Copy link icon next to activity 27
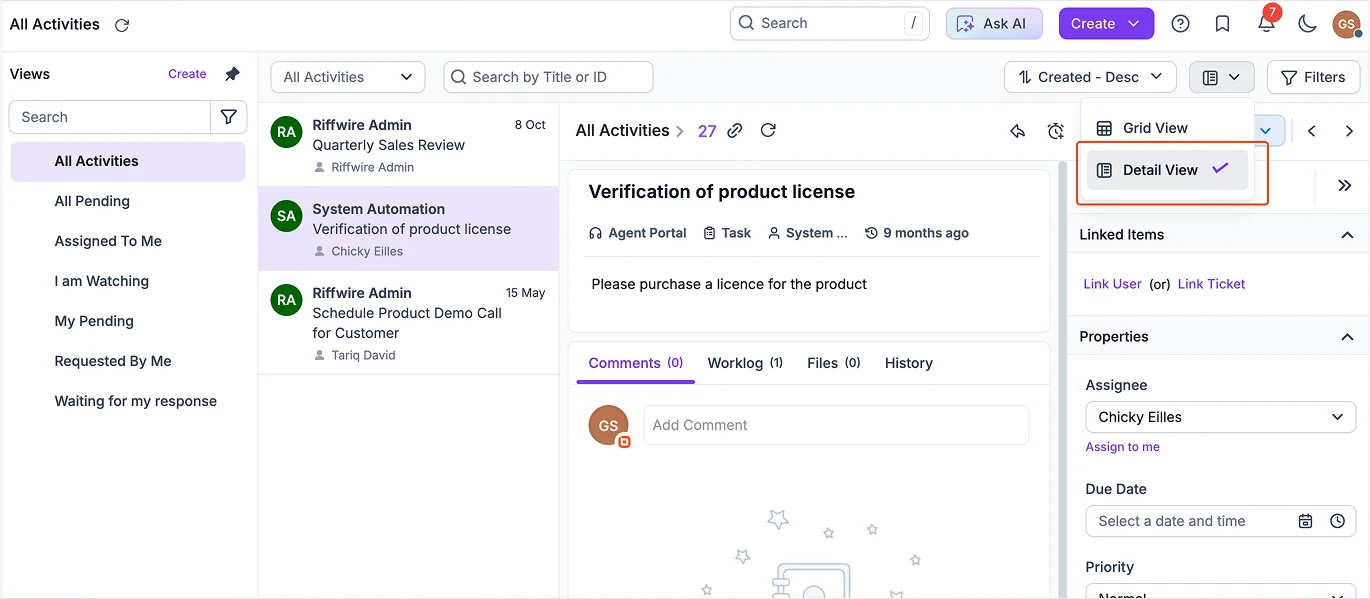Image resolution: width=1370 pixels, height=599 pixels. pyautogui.click(x=735, y=131)
